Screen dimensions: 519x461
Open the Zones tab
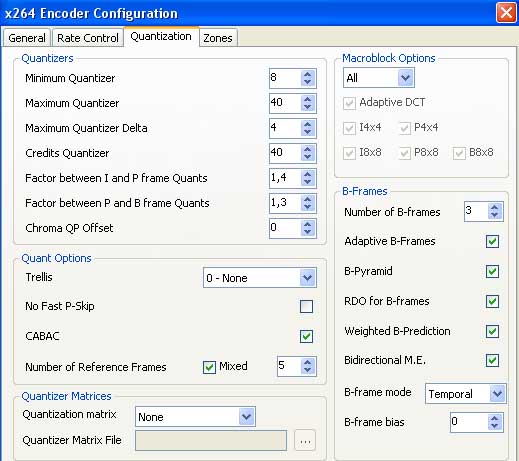(218, 38)
